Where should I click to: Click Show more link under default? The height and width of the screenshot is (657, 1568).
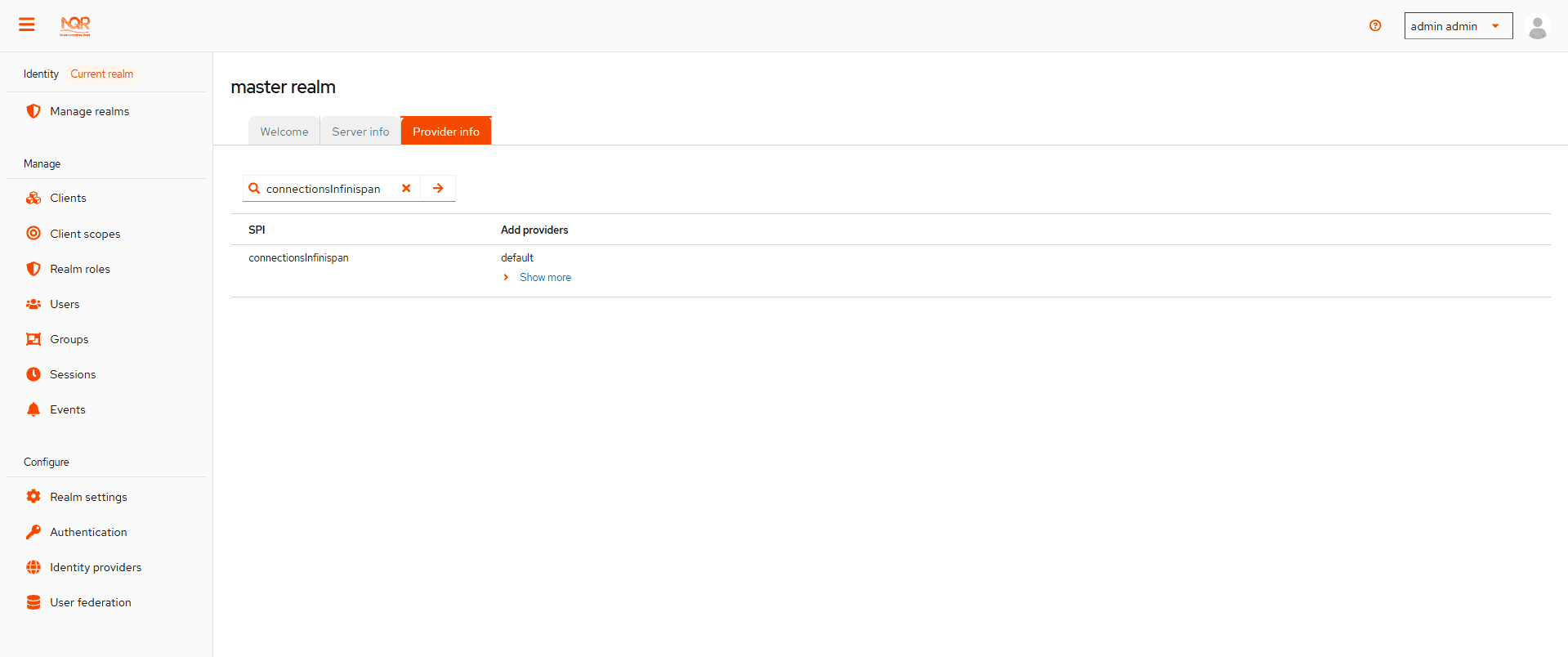point(545,277)
